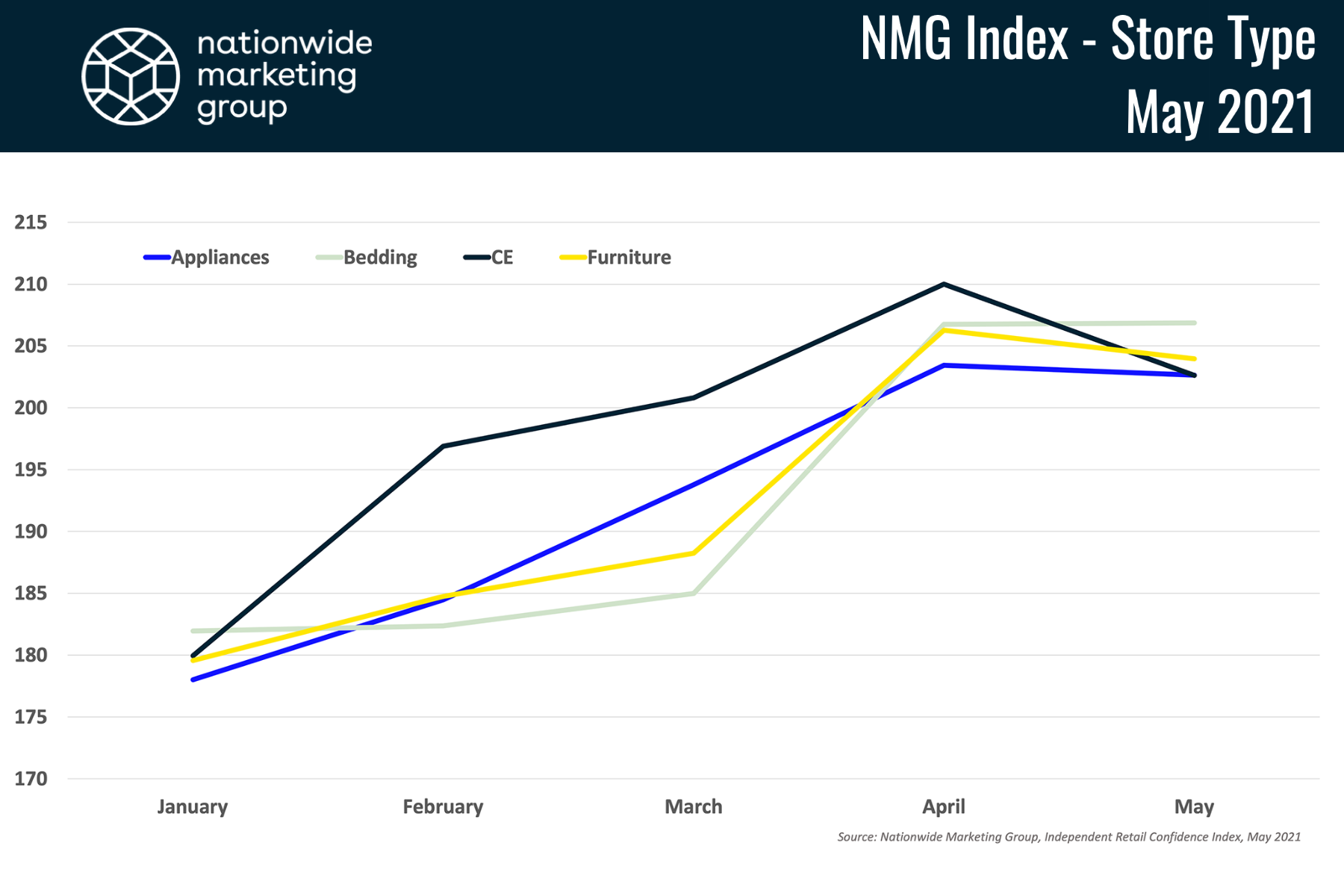1344x896 pixels.
Task: Click the Appliances legend entry
Action: 207,258
